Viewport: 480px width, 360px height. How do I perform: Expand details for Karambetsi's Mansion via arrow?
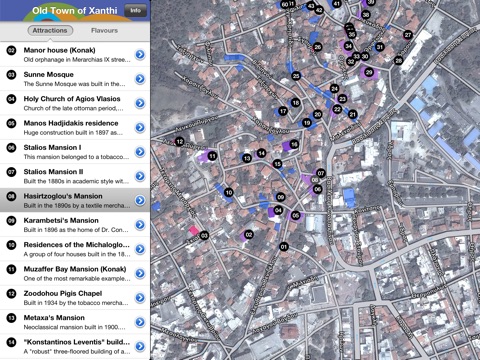(140, 225)
